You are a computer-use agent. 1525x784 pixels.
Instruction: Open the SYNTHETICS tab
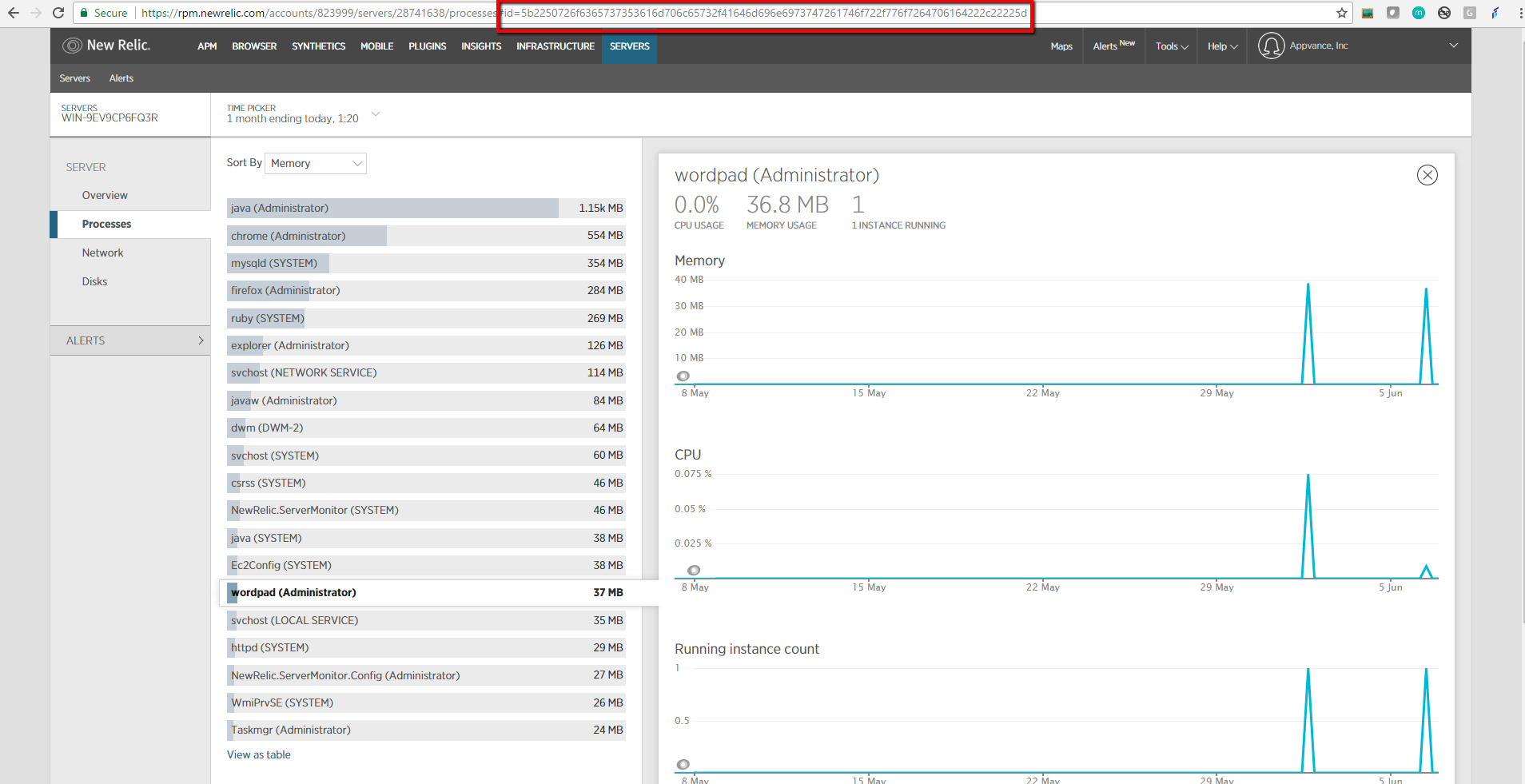point(318,46)
